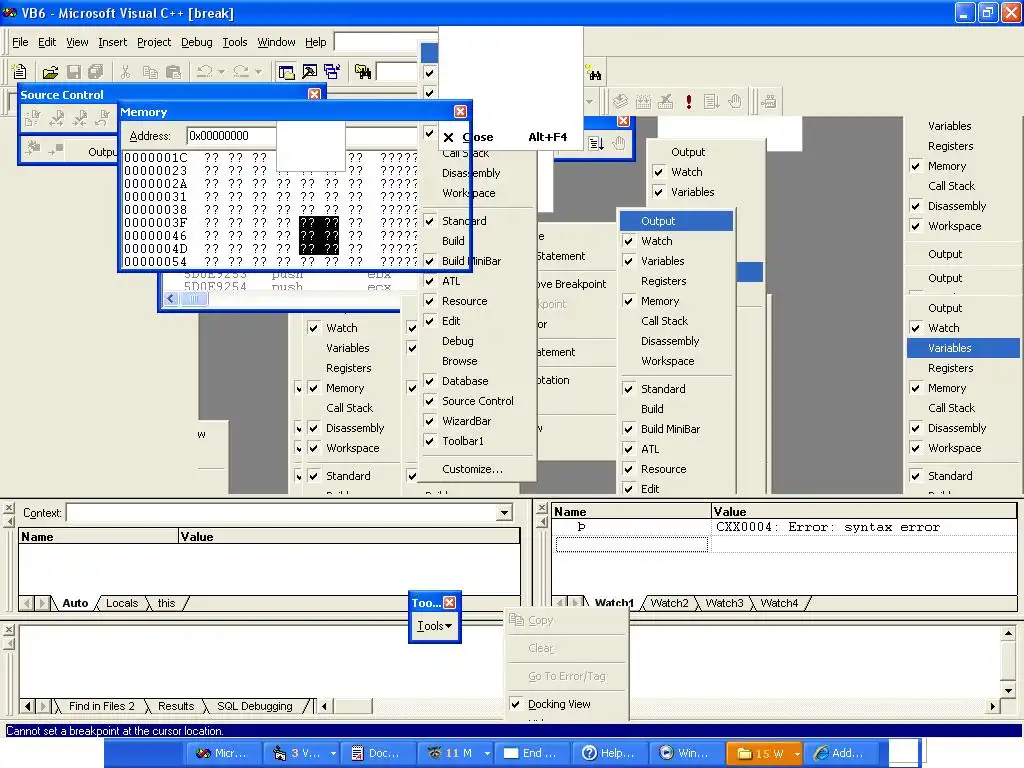Click the New Text File toolbar icon

pyautogui.click(x=20, y=71)
